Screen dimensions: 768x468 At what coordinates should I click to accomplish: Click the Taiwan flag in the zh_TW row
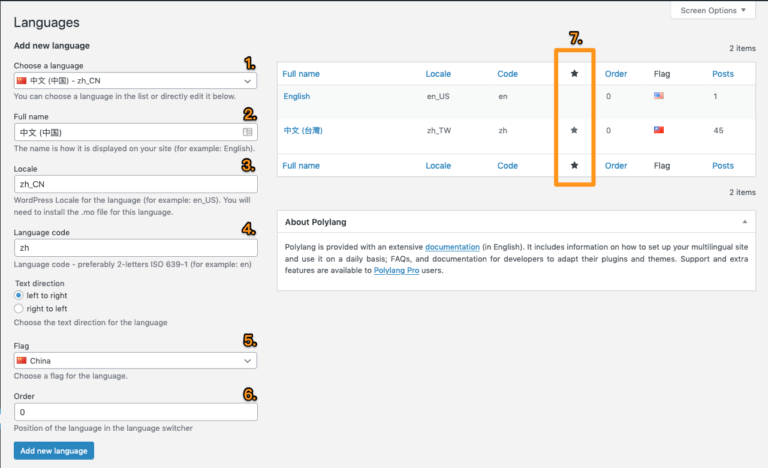(659, 131)
